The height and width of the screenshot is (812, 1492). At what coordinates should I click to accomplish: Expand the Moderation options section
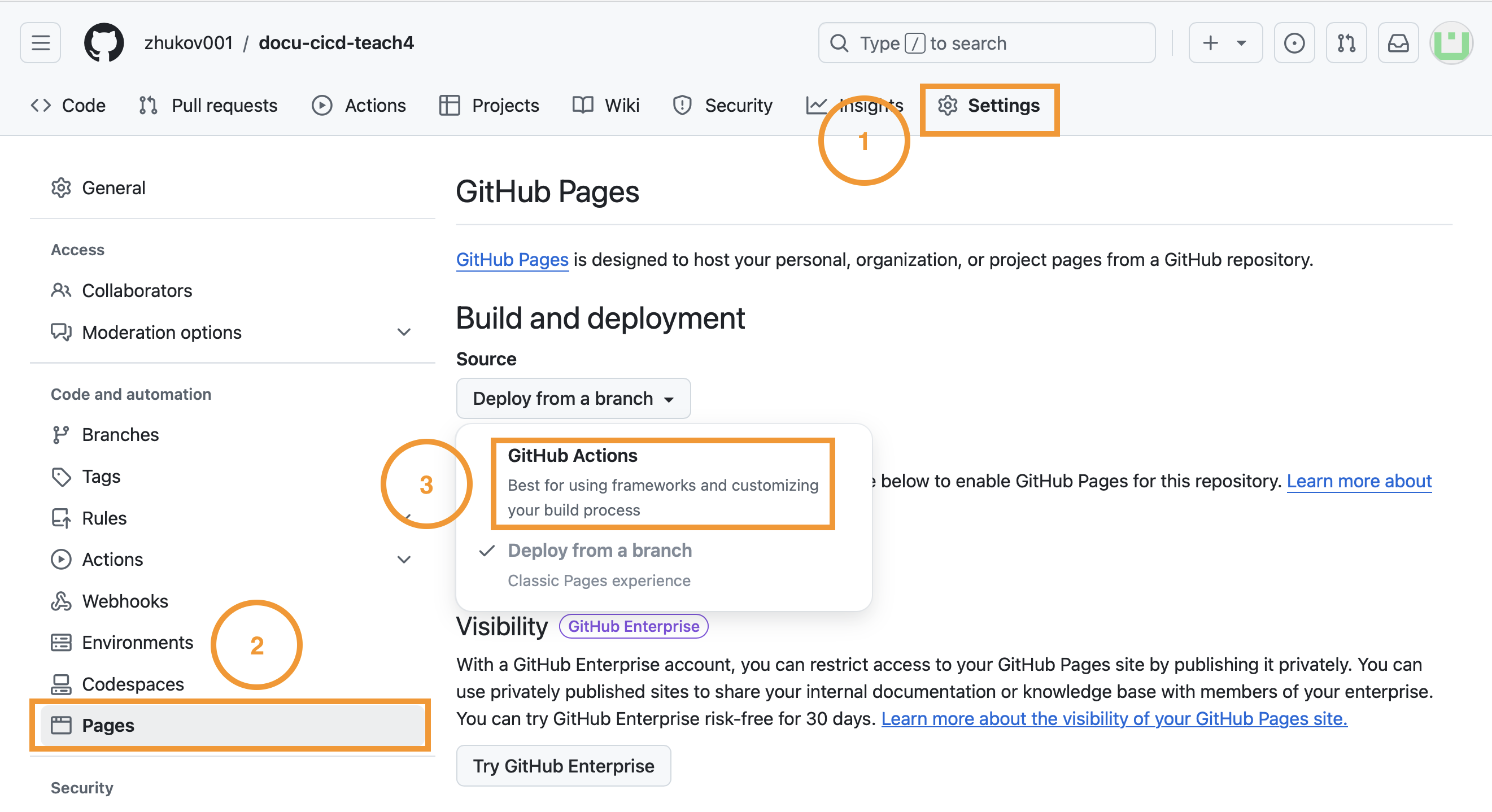coord(404,332)
